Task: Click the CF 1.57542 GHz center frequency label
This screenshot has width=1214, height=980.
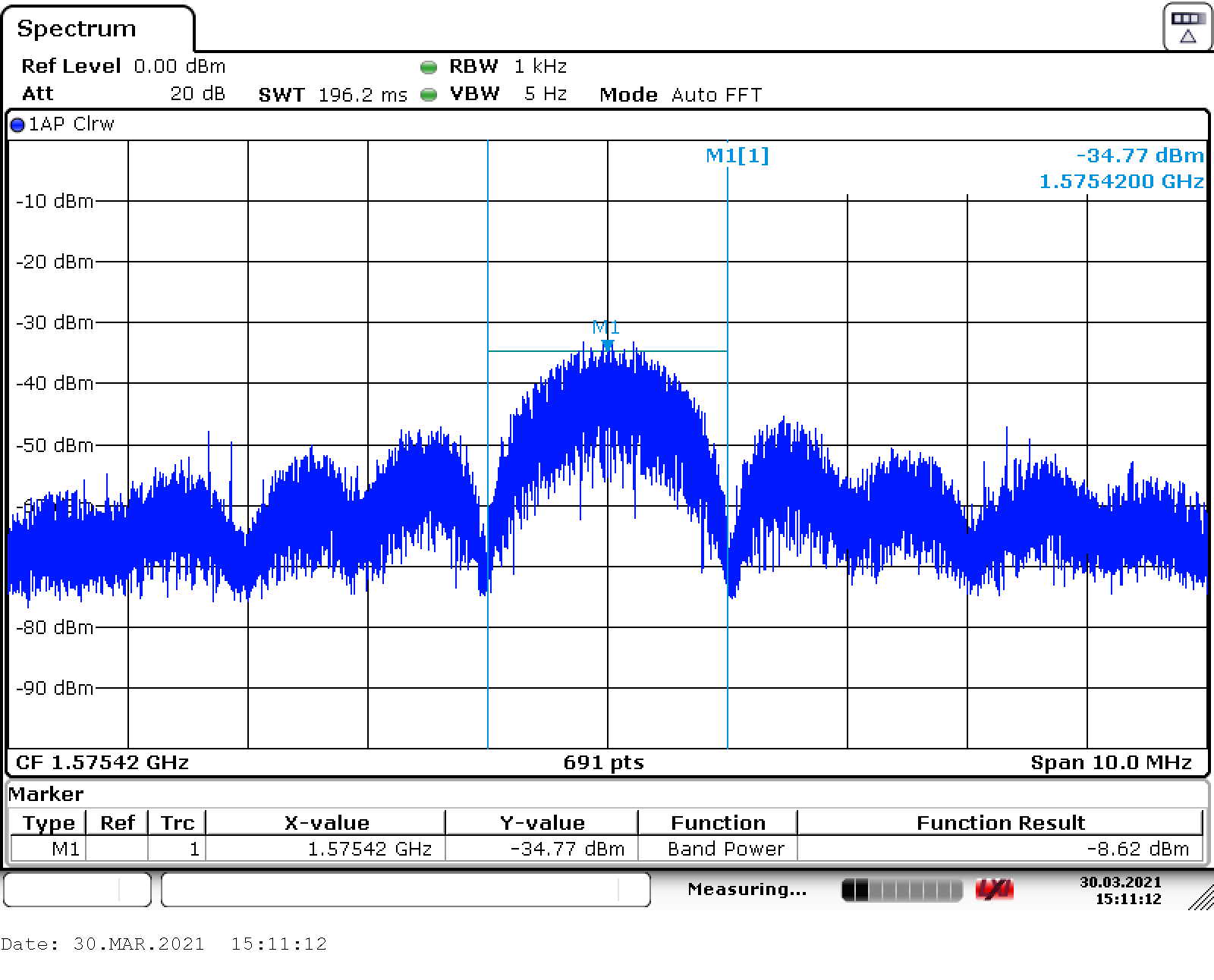Action: click(x=102, y=762)
